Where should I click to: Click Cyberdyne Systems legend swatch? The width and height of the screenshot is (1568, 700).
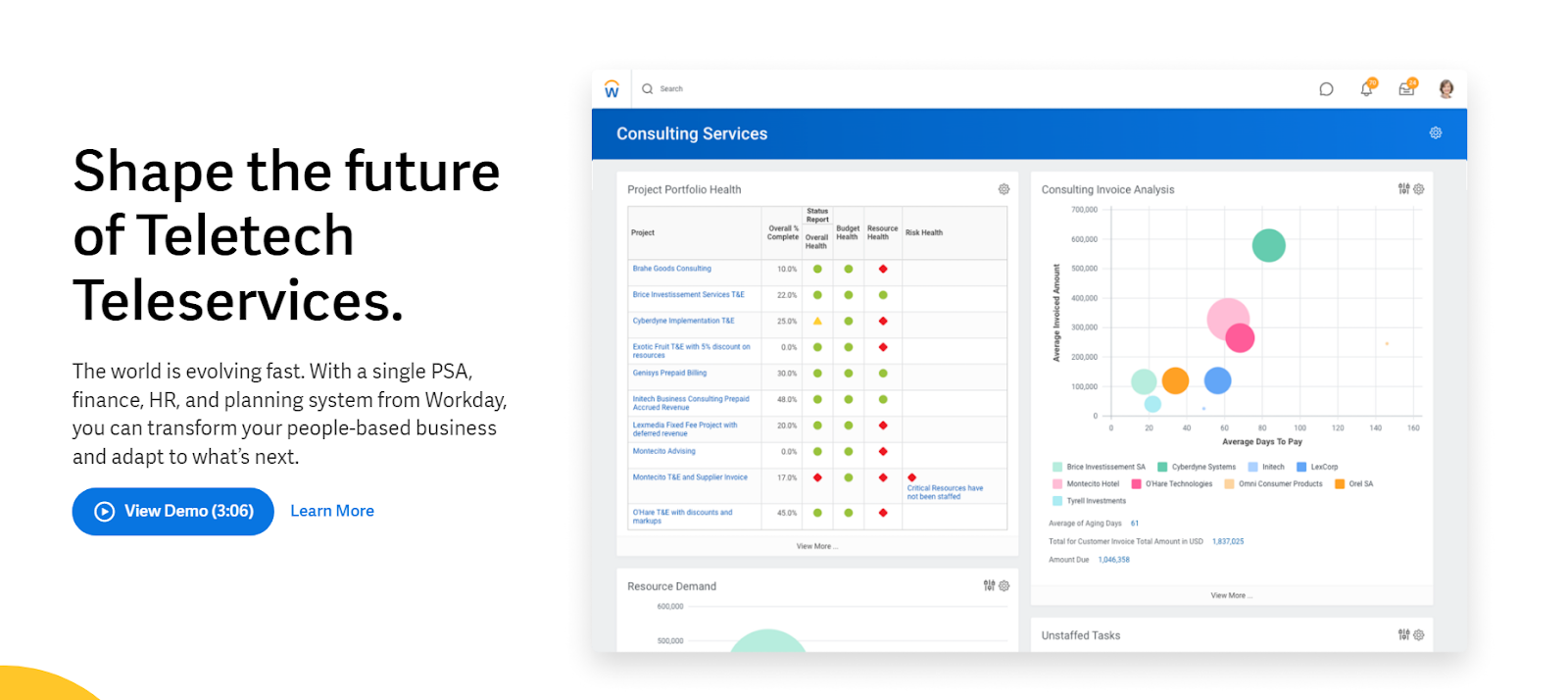[1162, 468]
